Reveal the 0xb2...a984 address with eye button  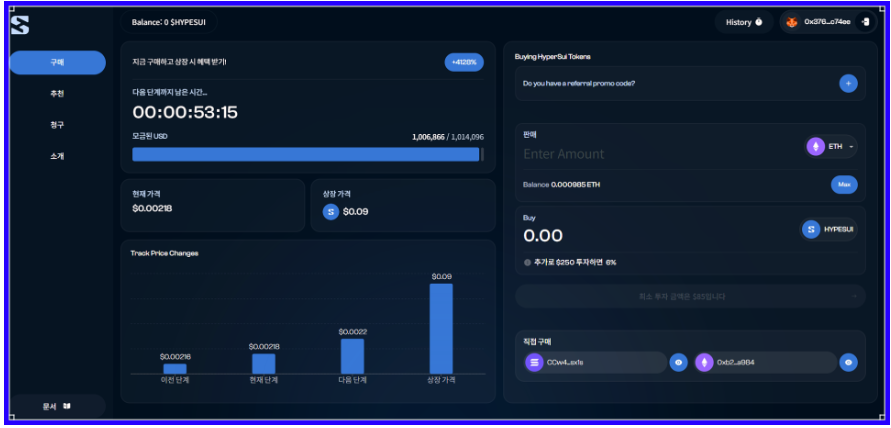point(848,362)
